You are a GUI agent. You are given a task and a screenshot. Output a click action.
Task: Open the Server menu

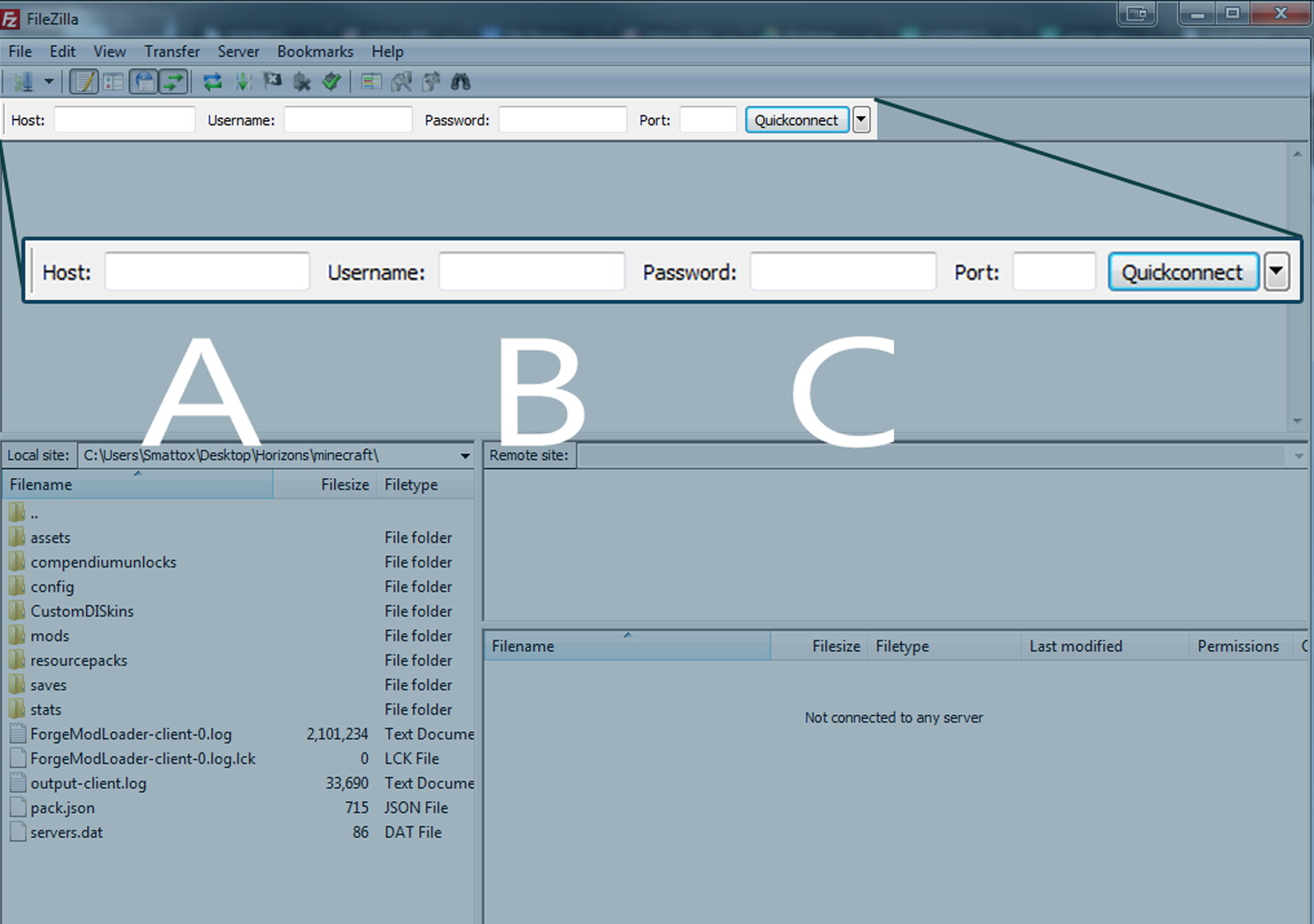click(x=239, y=52)
